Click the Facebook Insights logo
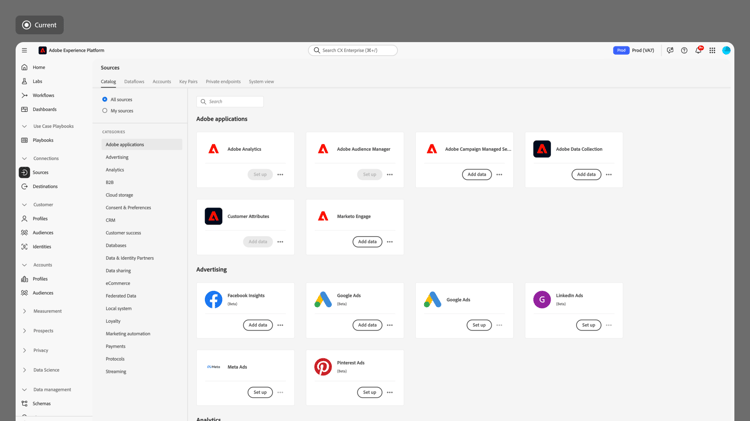750x421 pixels. click(x=213, y=299)
